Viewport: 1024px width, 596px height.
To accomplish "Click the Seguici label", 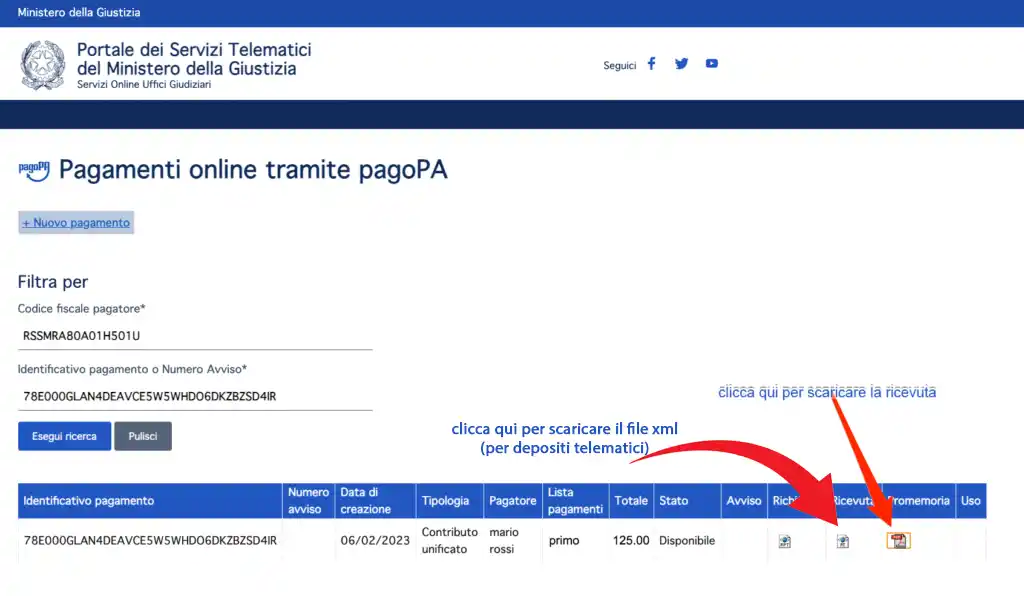I will click(619, 65).
